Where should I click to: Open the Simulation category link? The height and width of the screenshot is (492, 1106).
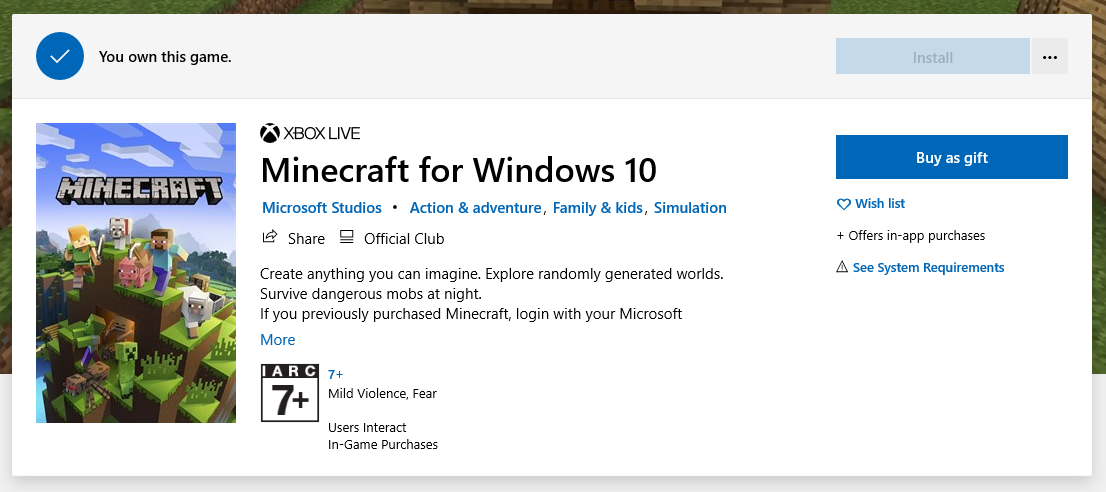pos(690,208)
